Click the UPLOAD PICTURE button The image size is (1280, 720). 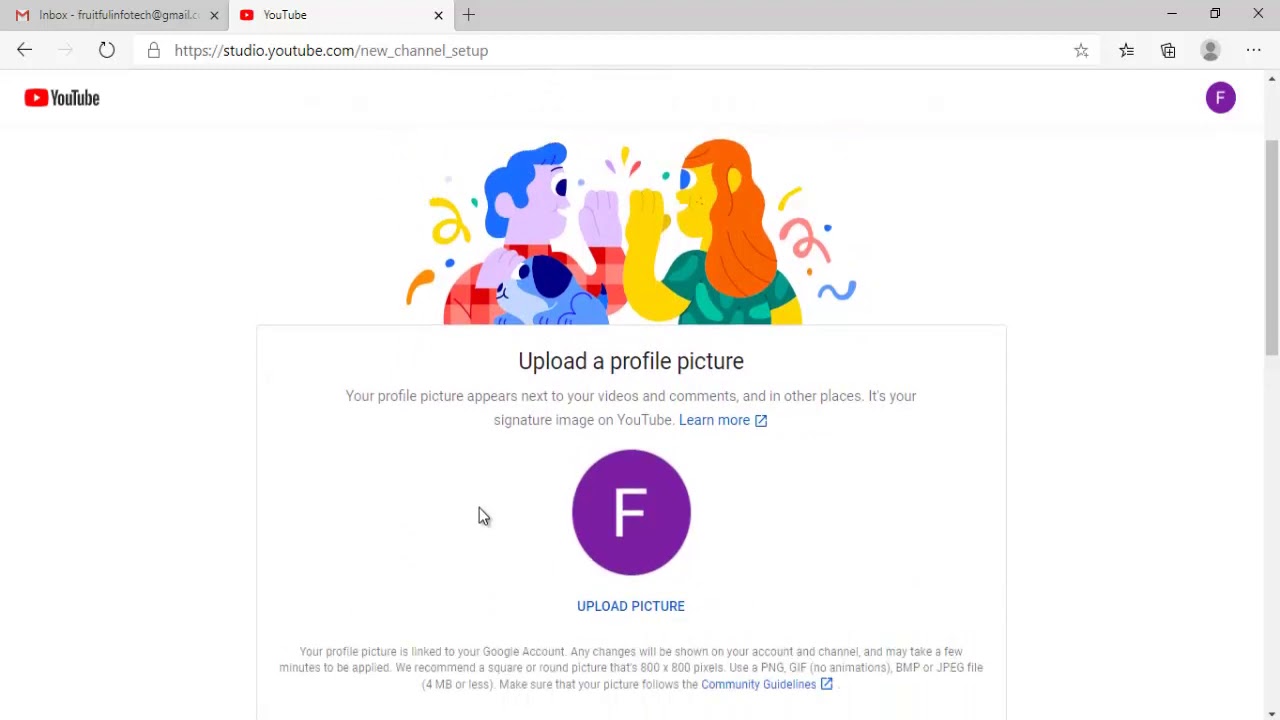pos(631,606)
